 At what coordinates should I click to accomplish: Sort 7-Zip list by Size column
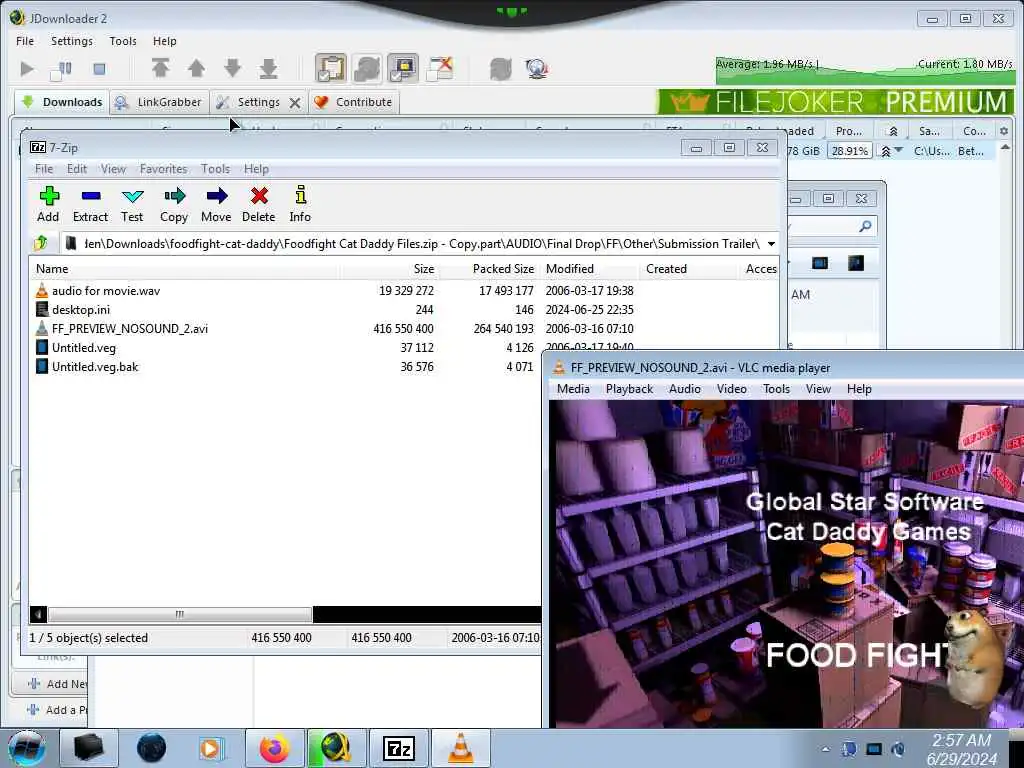coord(389,269)
